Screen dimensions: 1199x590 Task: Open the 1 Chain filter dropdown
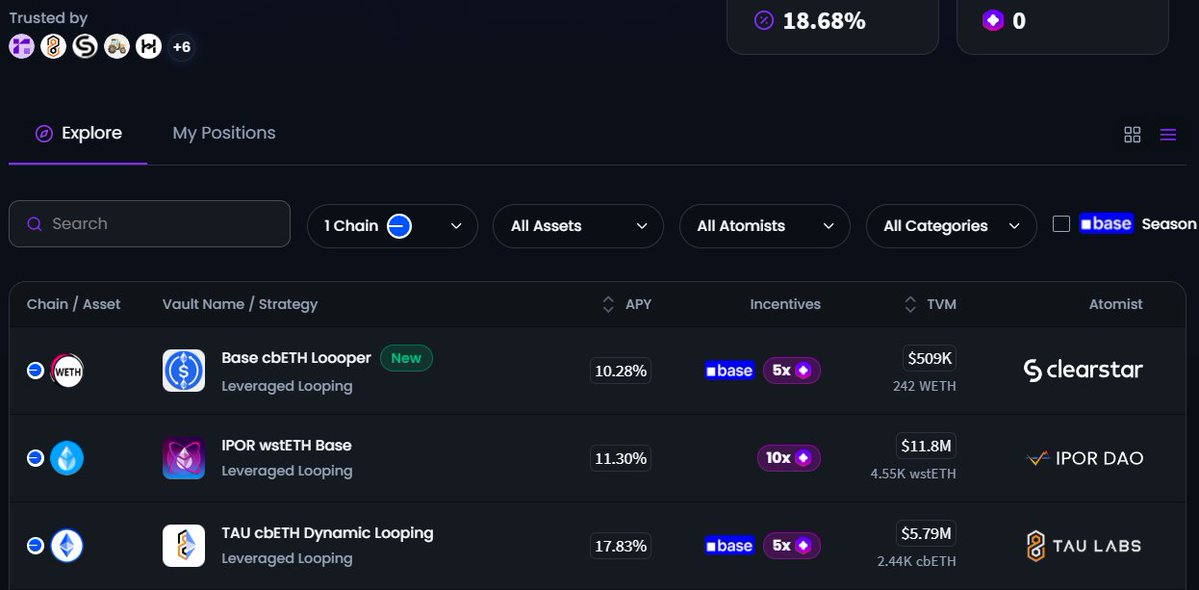[x=392, y=226]
